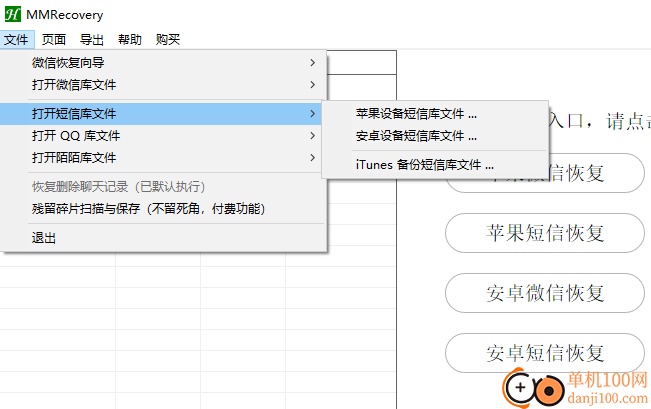Click the 苹果短信恢复 button

[x=545, y=233]
